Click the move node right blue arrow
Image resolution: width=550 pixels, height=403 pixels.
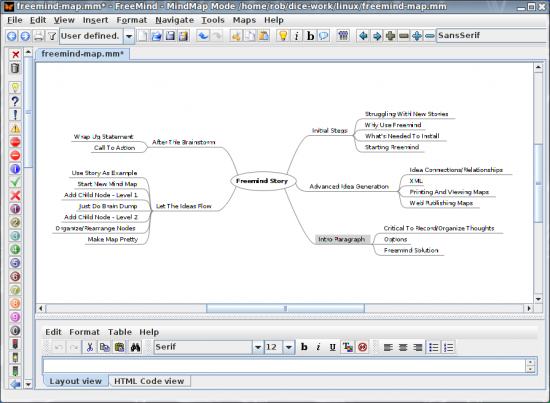[x=377, y=36]
